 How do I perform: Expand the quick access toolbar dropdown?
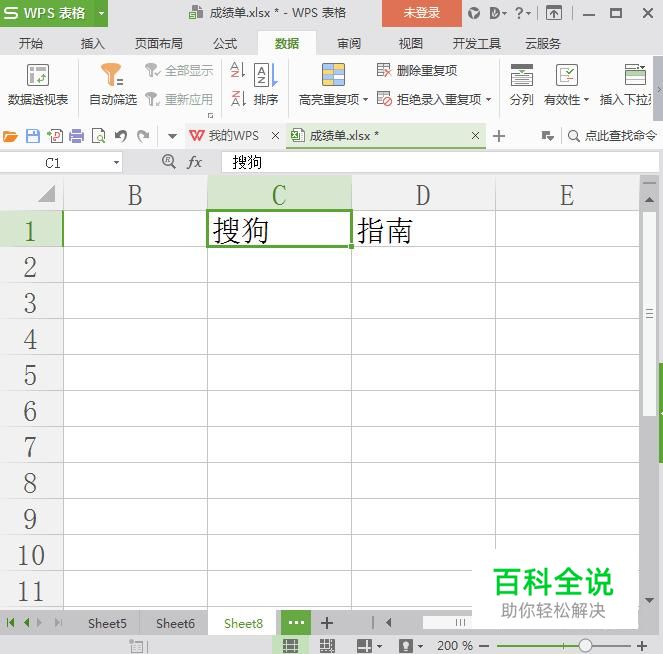(172, 136)
